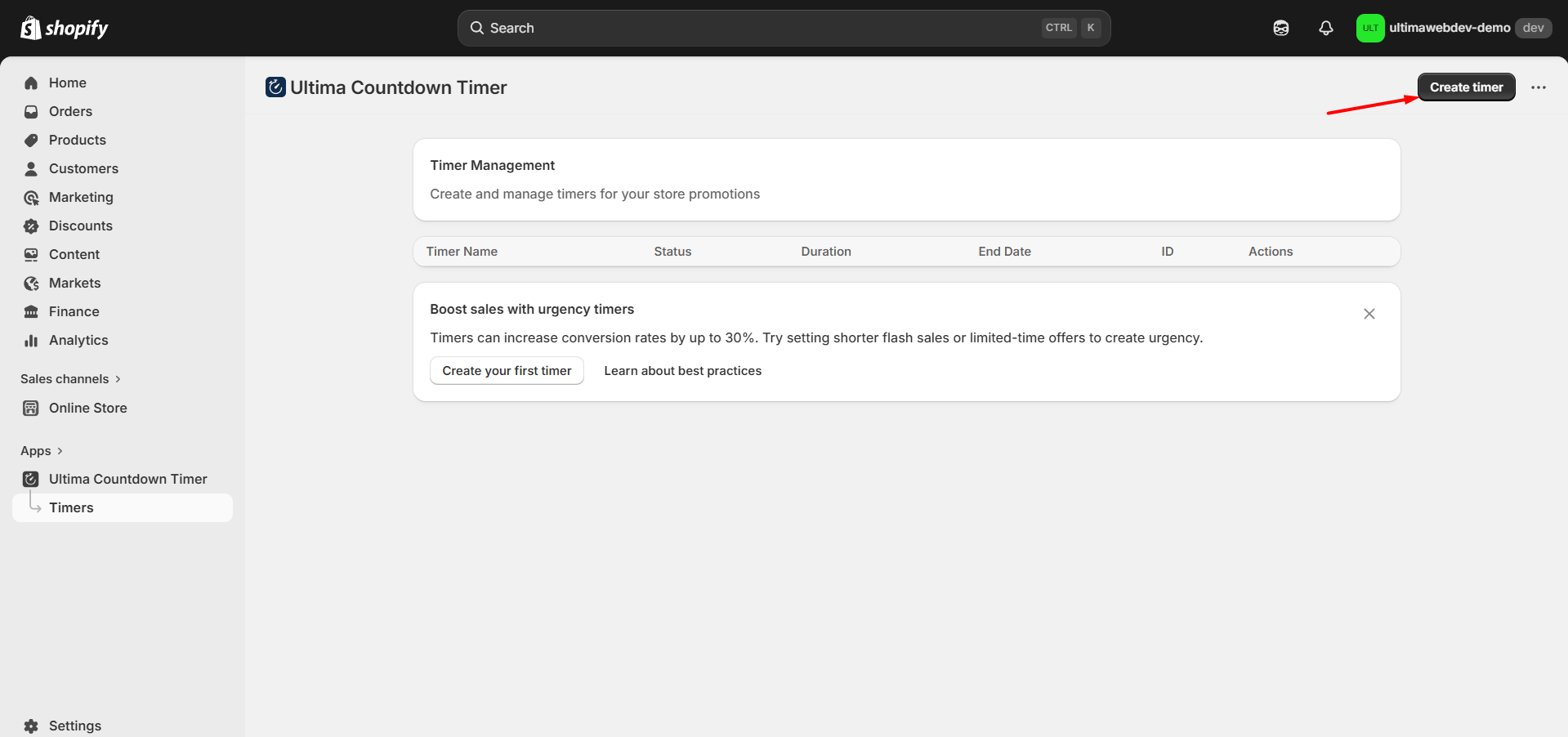Image resolution: width=1568 pixels, height=737 pixels.
Task: Dismiss the Boost sales banner
Action: (x=1369, y=314)
